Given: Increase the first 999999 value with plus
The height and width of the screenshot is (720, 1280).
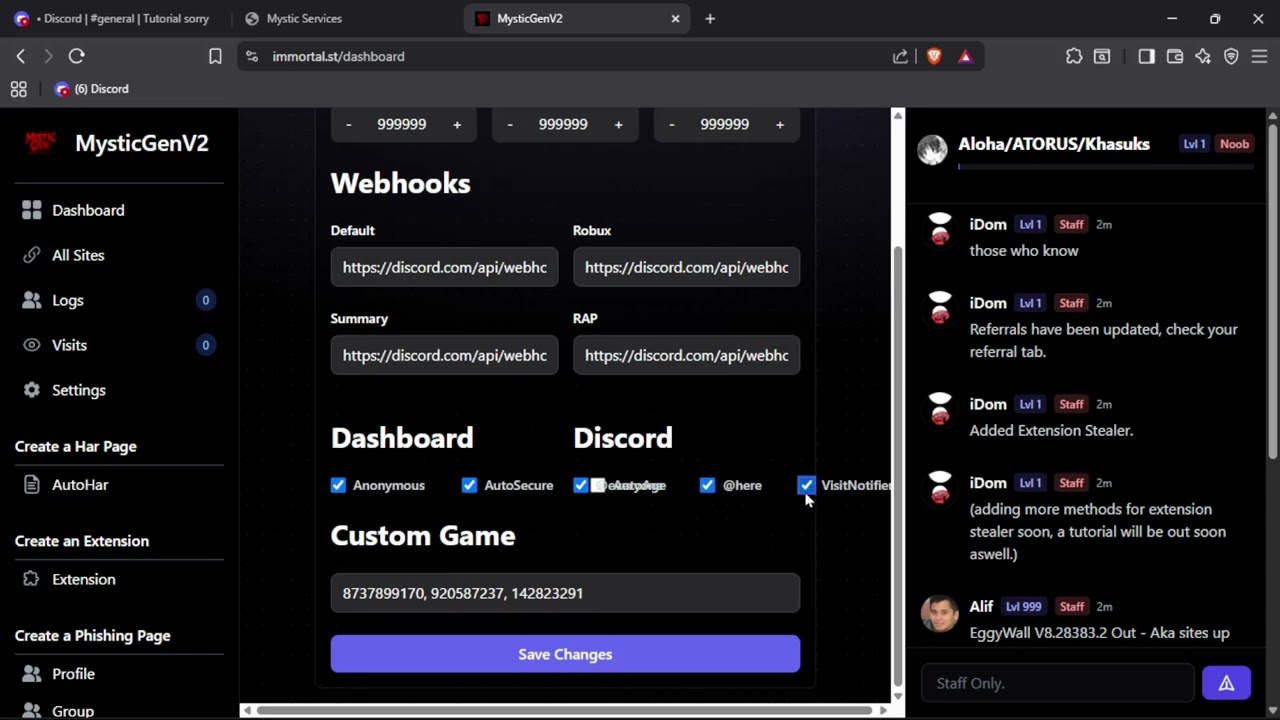Looking at the screenshot, I should pyautogui.click(x=457, y=124).
